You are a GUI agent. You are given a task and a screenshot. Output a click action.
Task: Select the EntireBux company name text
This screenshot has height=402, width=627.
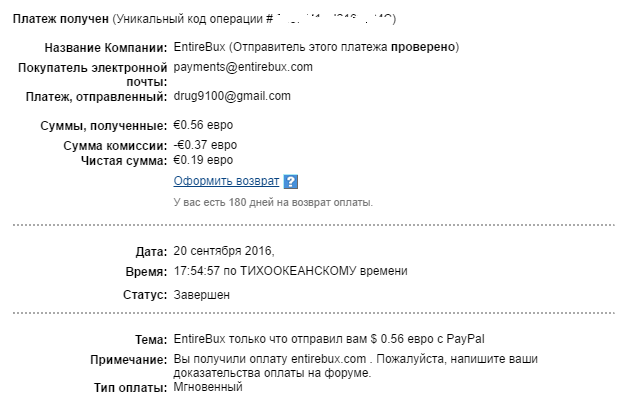click(x=199, y=47)
